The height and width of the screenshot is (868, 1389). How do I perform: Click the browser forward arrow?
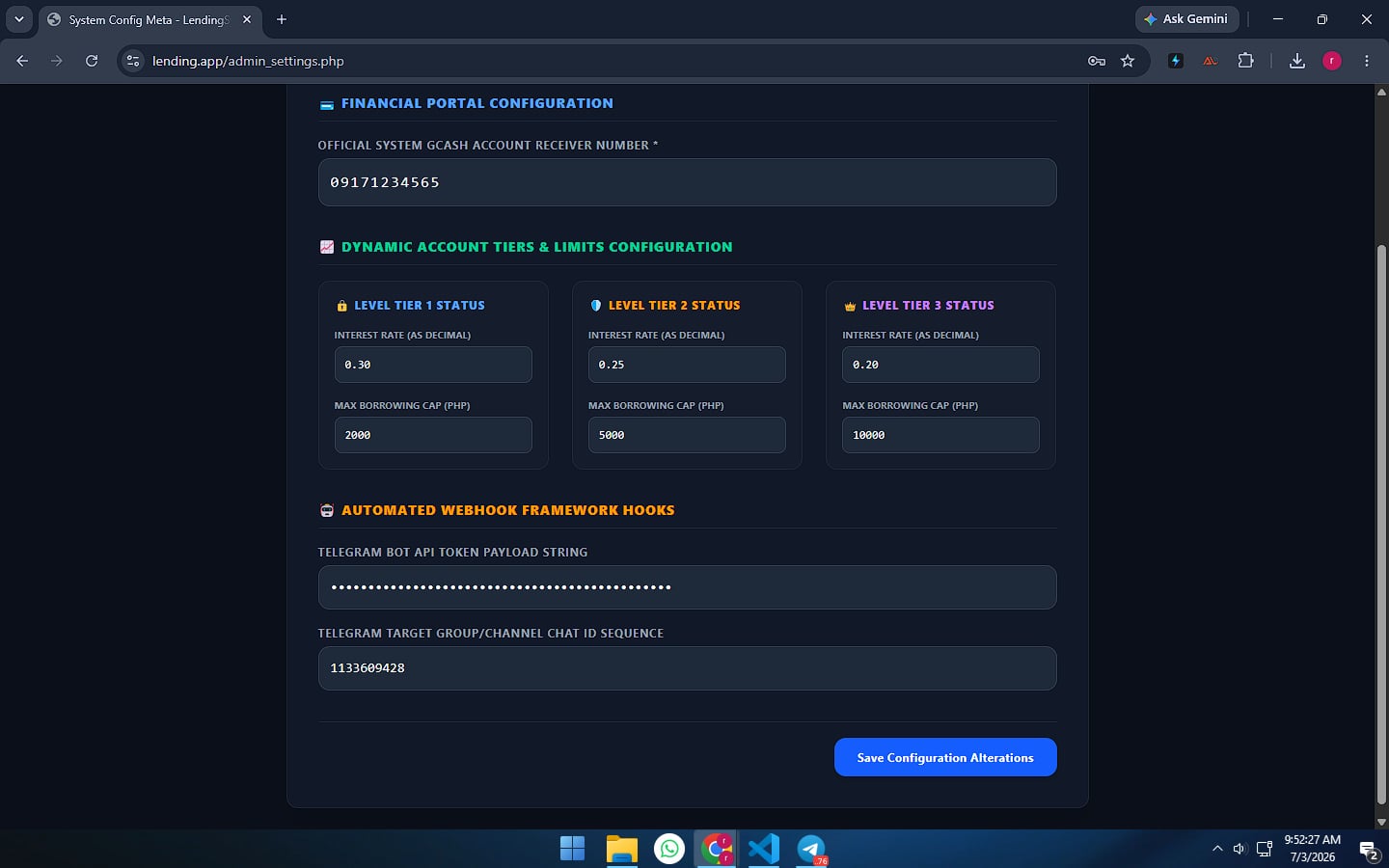(x=57, y=61)
